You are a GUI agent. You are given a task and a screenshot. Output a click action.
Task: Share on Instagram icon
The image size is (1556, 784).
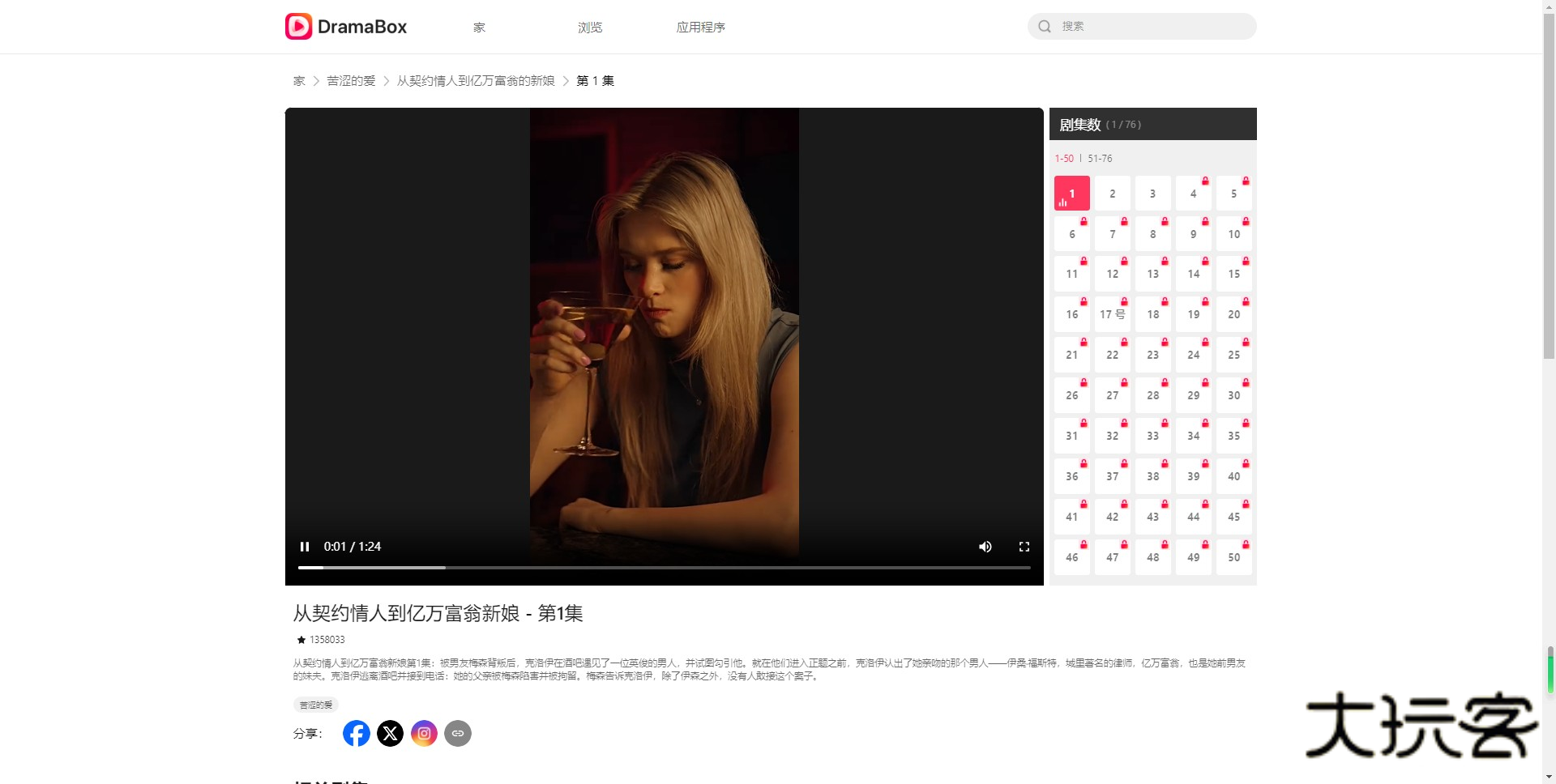point(424,733)
